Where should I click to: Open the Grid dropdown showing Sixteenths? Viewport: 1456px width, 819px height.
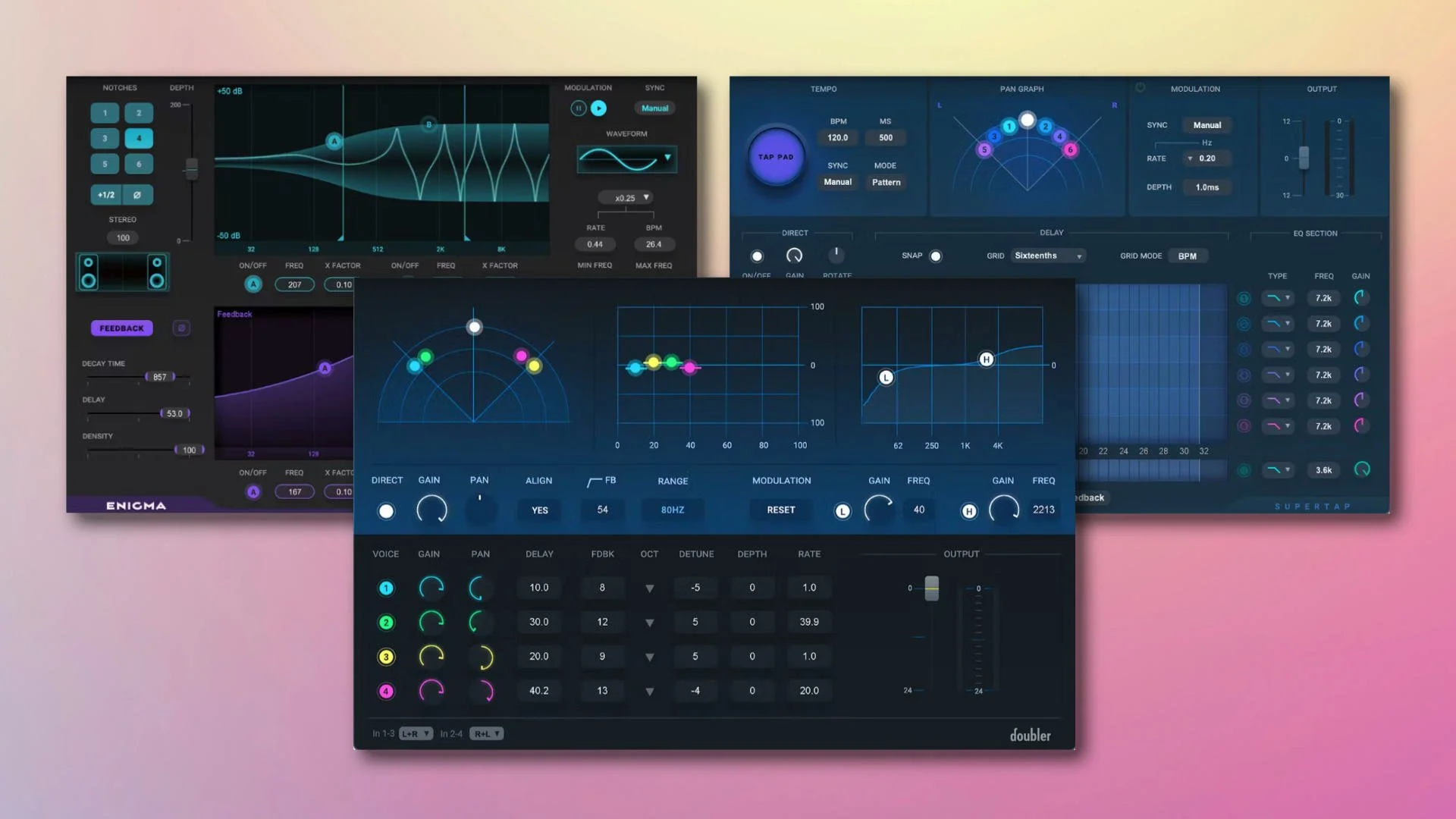click(x=1048, y=256)
